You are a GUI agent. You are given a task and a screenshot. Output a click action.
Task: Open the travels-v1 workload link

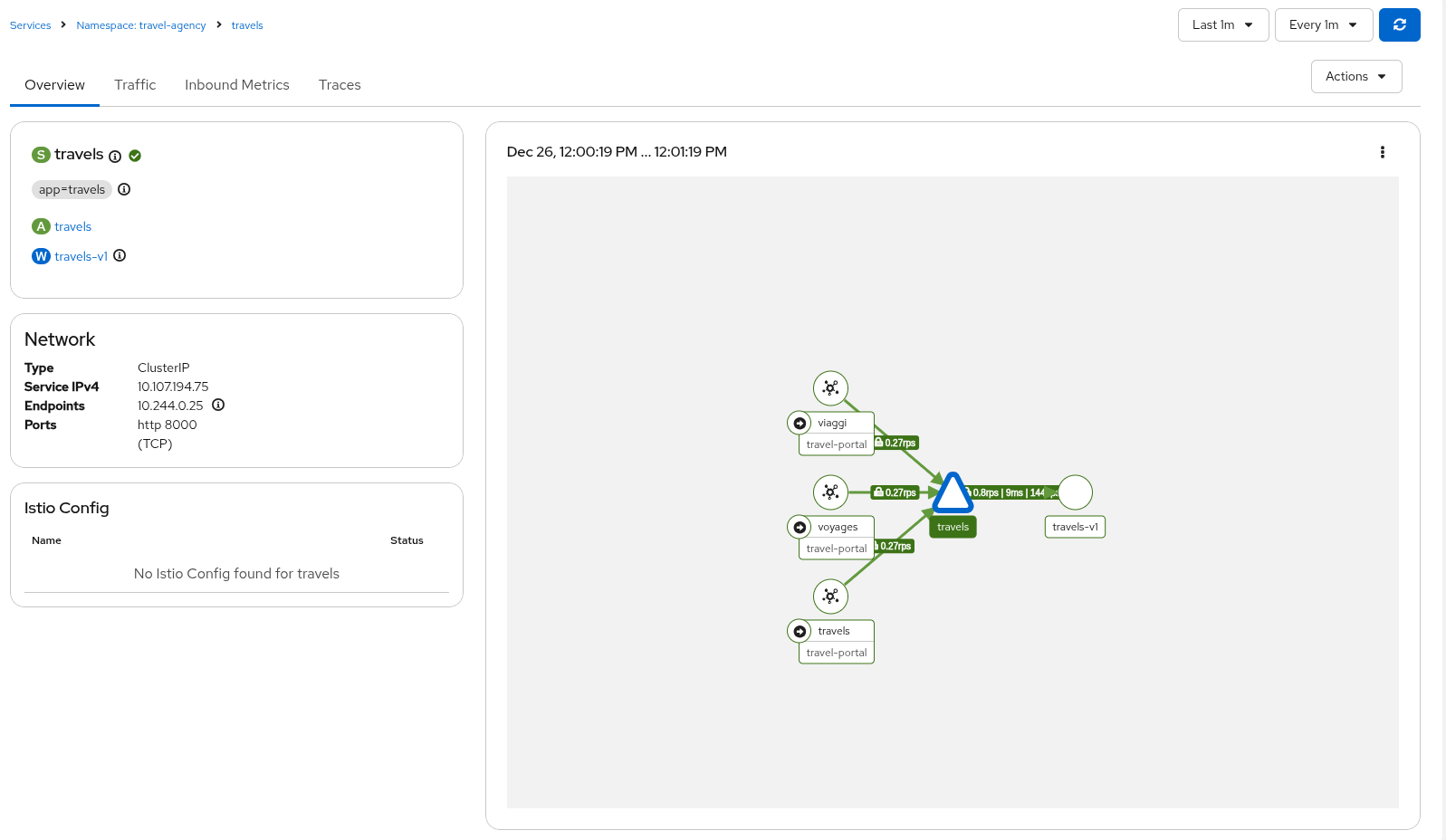click(x=81, y=257)
